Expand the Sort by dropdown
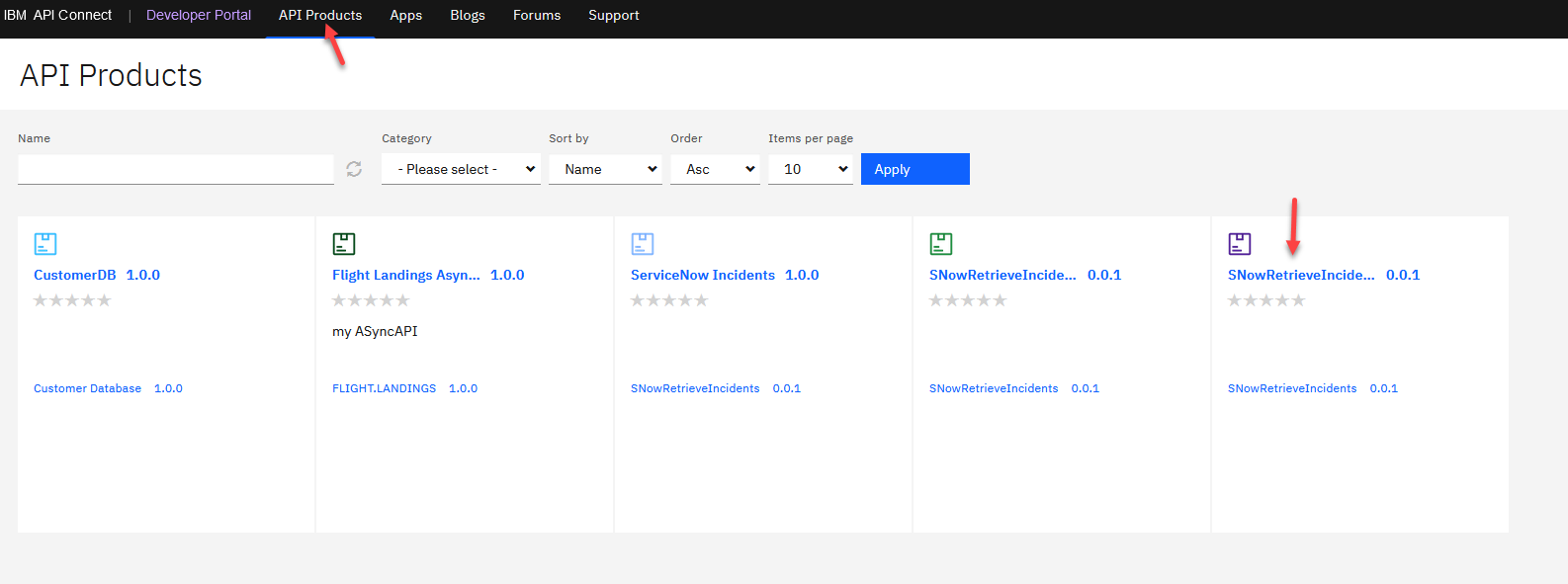 [605, 170]
